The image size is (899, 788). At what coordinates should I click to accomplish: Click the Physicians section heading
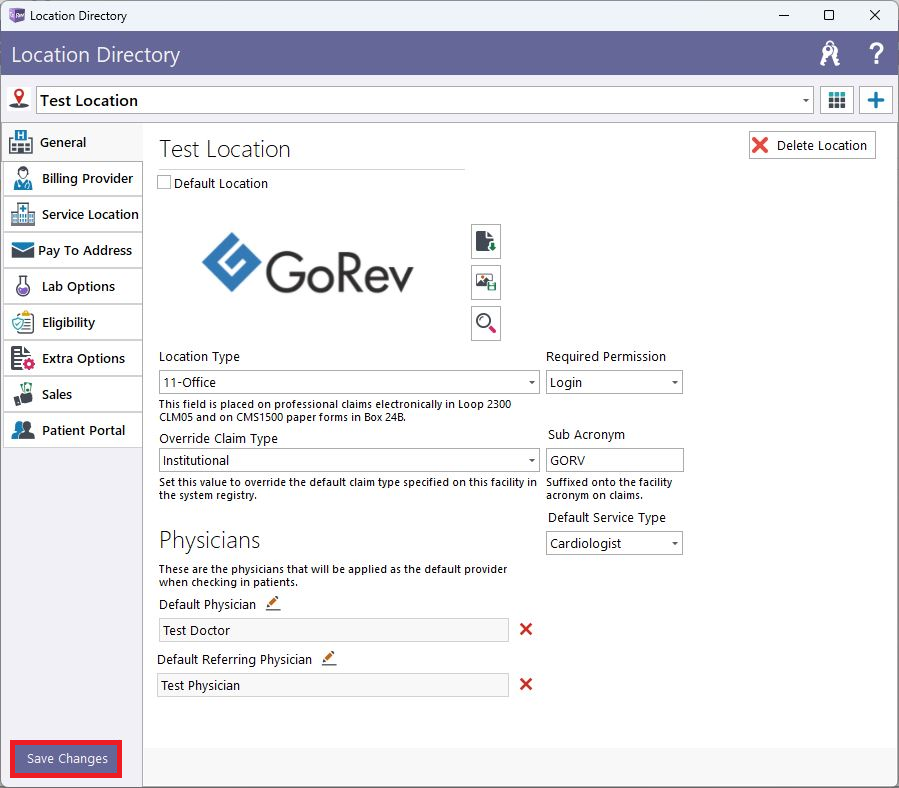[209, 540]
